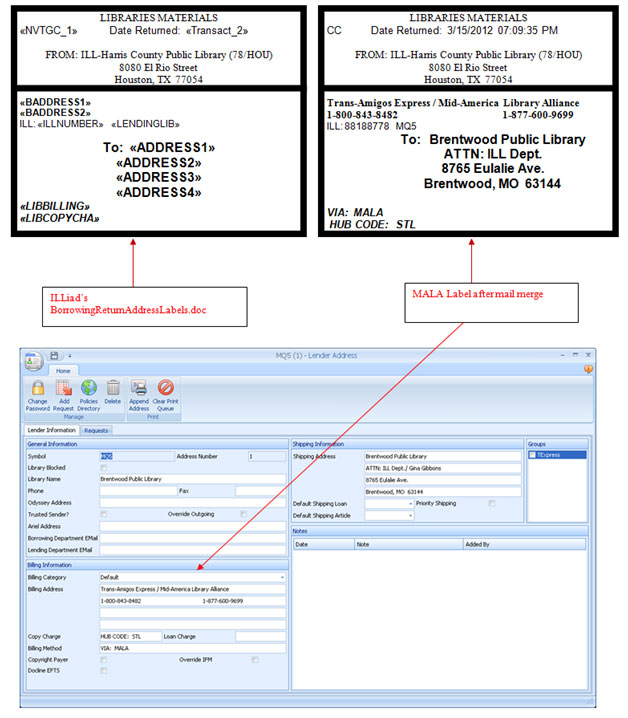Image resolution: width=628 pixels, height=718 pixels.
Task: Click the Borrowing Department EMail field
Action: 192,538
